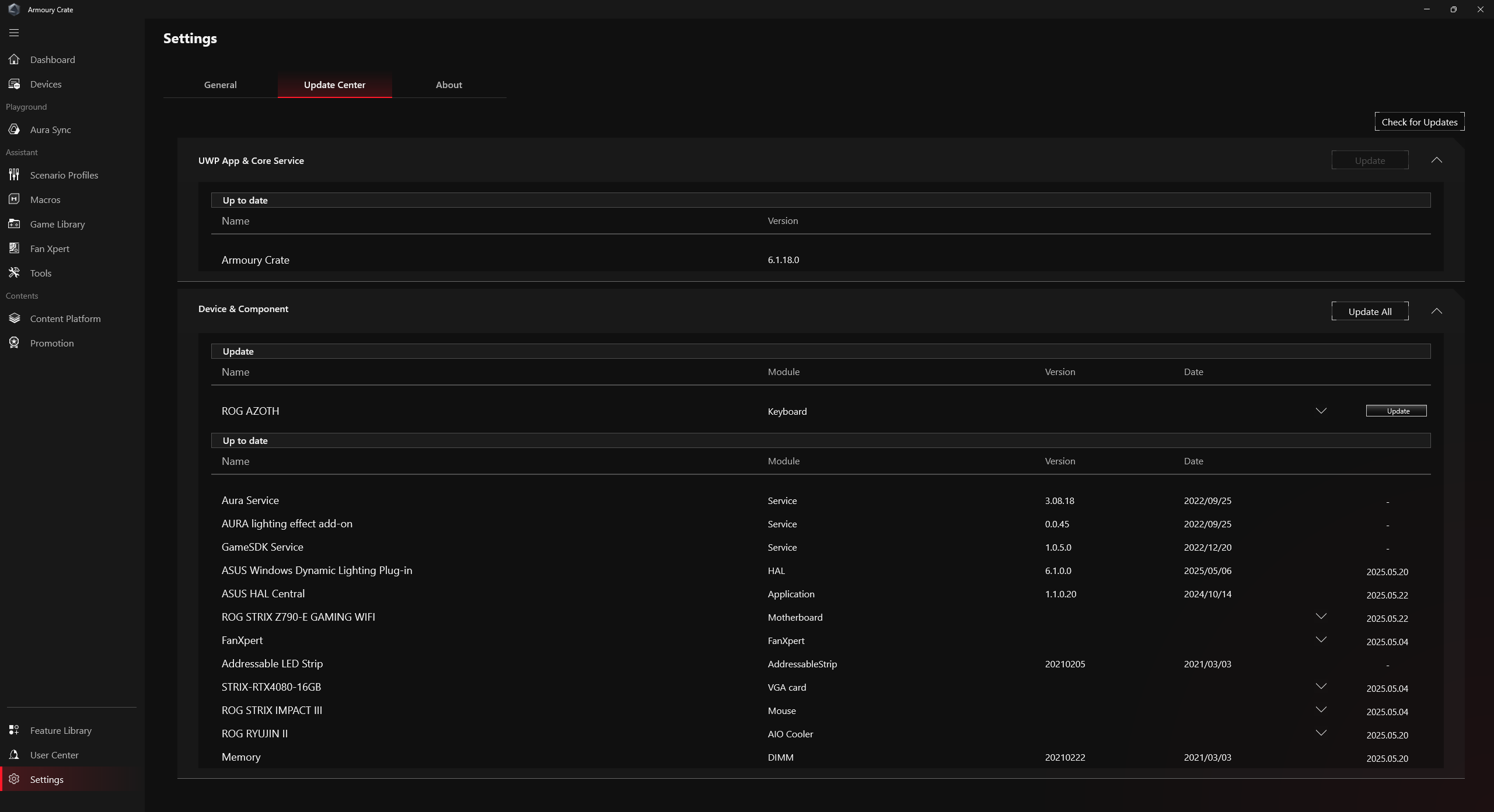
Task: Click the UWP App & Core Service Update button
Action: click(x=1370, y=160)
